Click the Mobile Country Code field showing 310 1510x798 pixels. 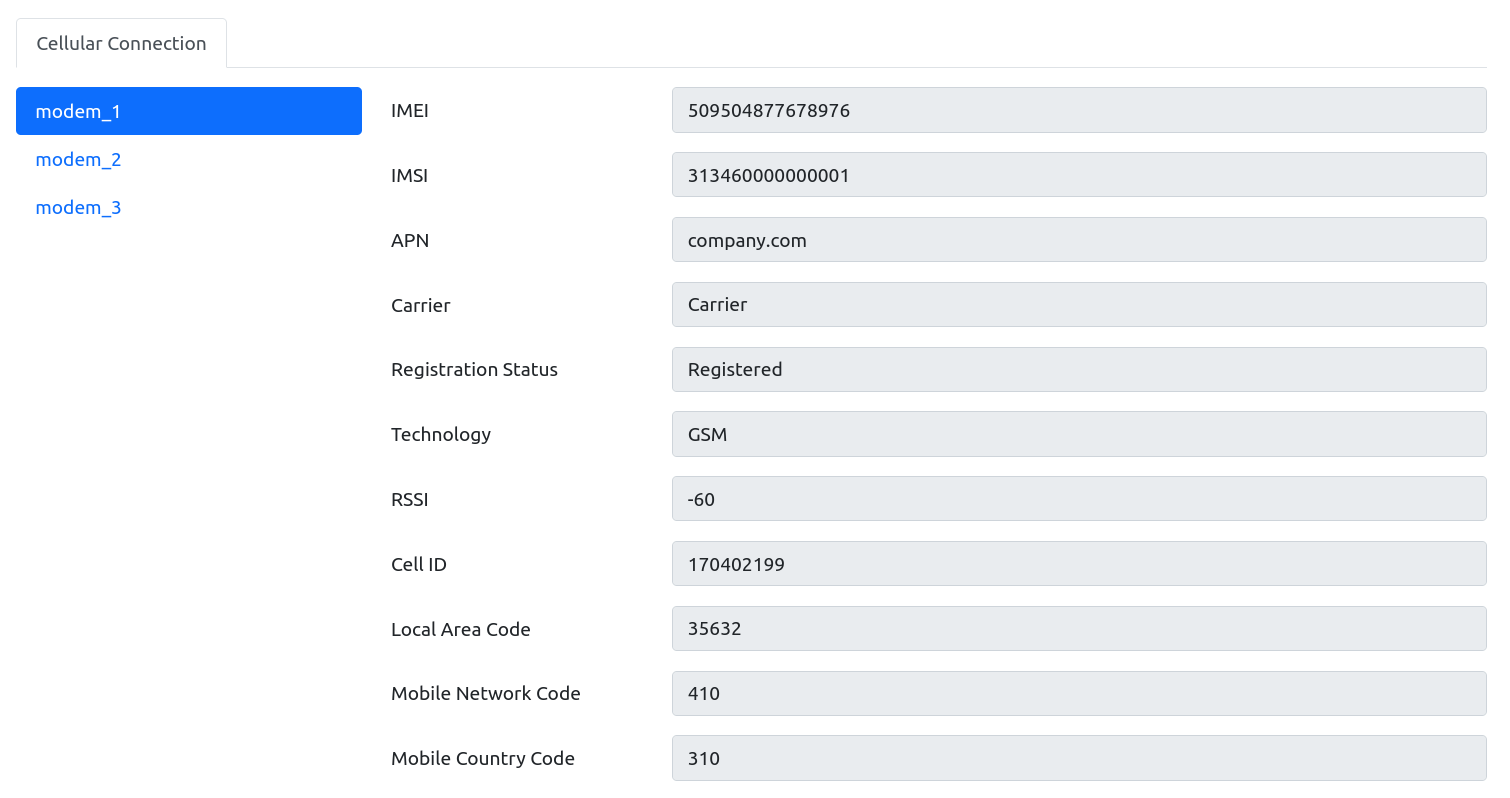[1078, 758]
